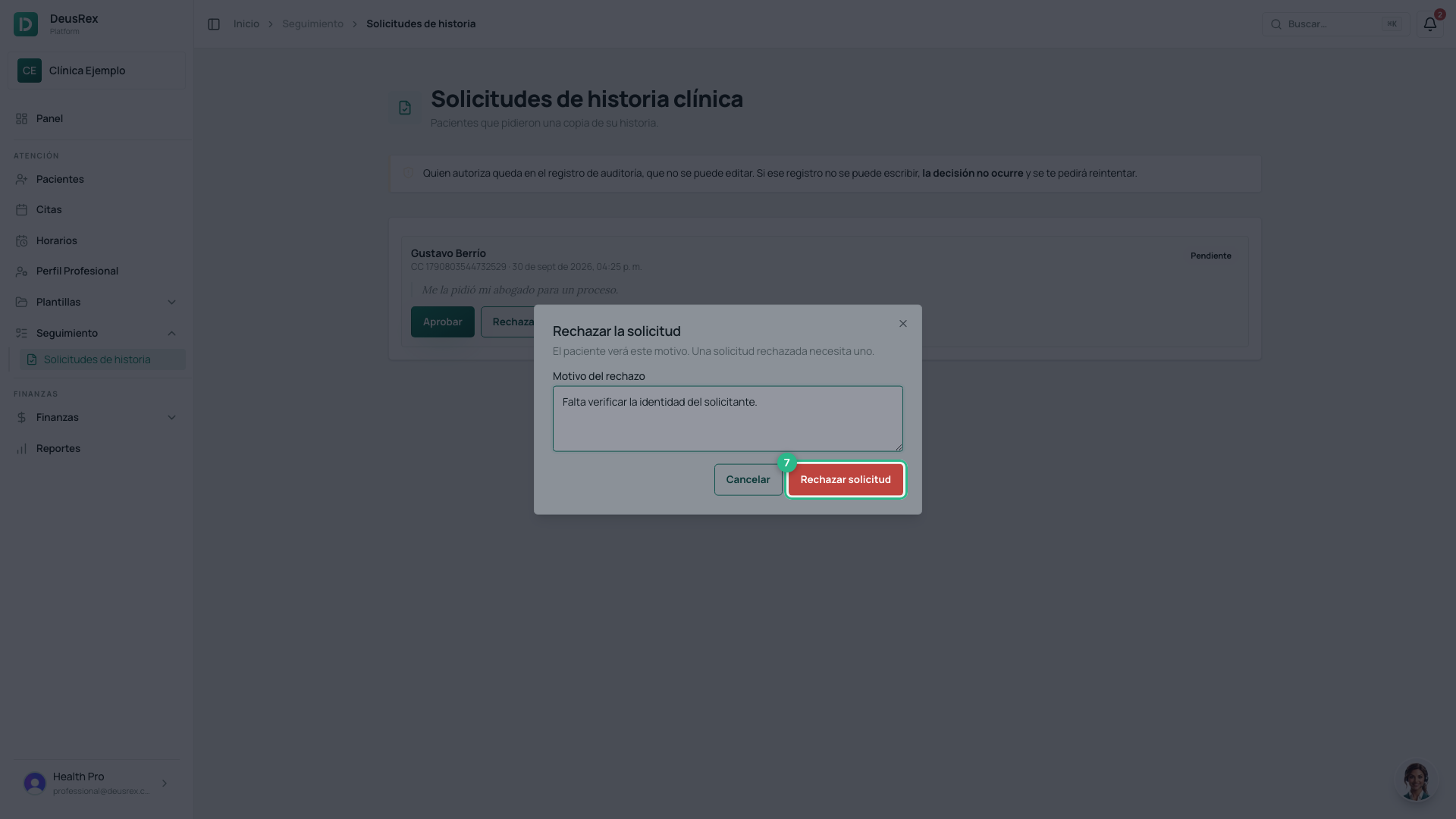Screen dimensions: 1456x819
Task: Collapse the Seguimiento chevron
Action: [x=171, y=334]
